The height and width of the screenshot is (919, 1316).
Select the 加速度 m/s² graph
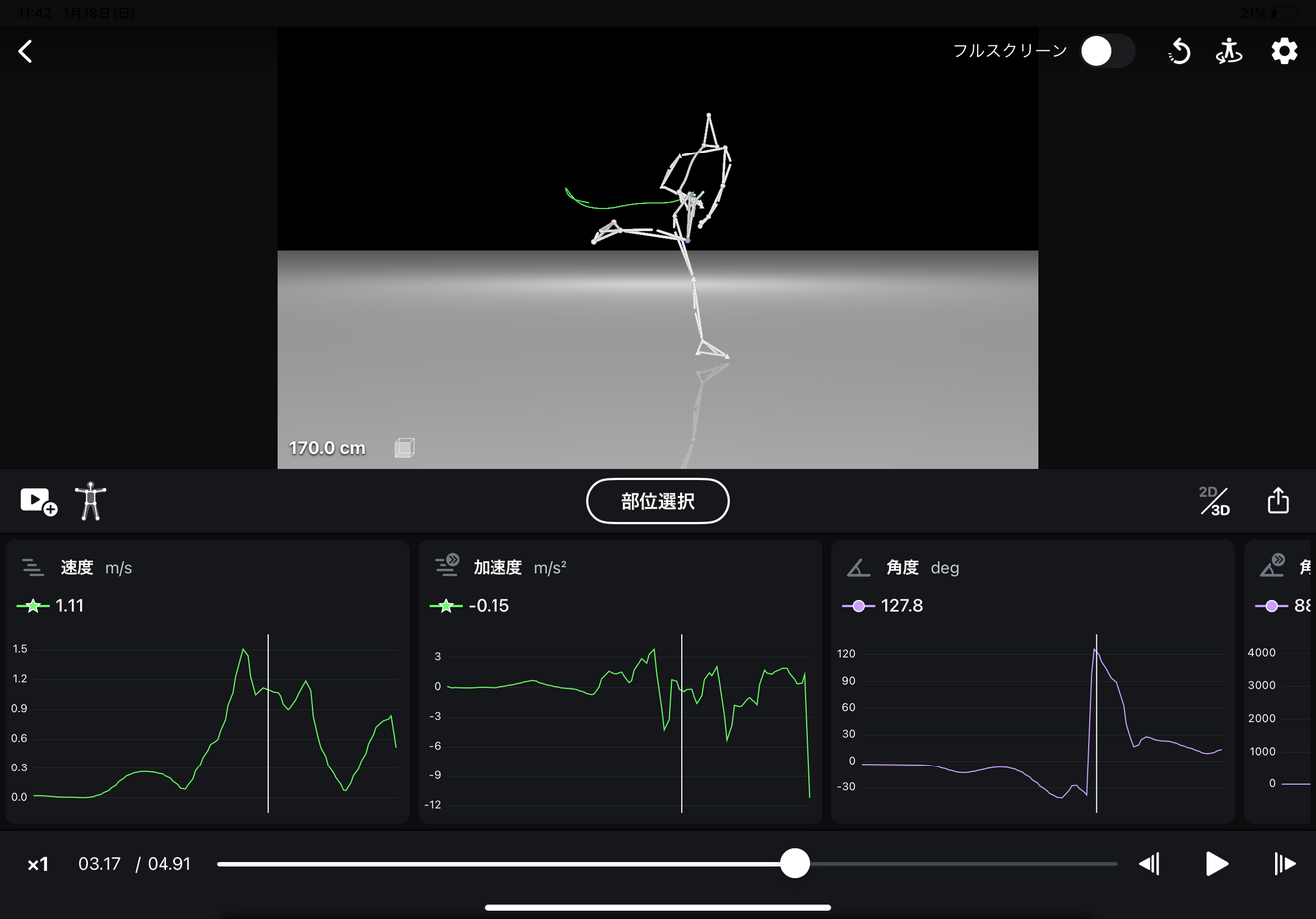[620, 683]
